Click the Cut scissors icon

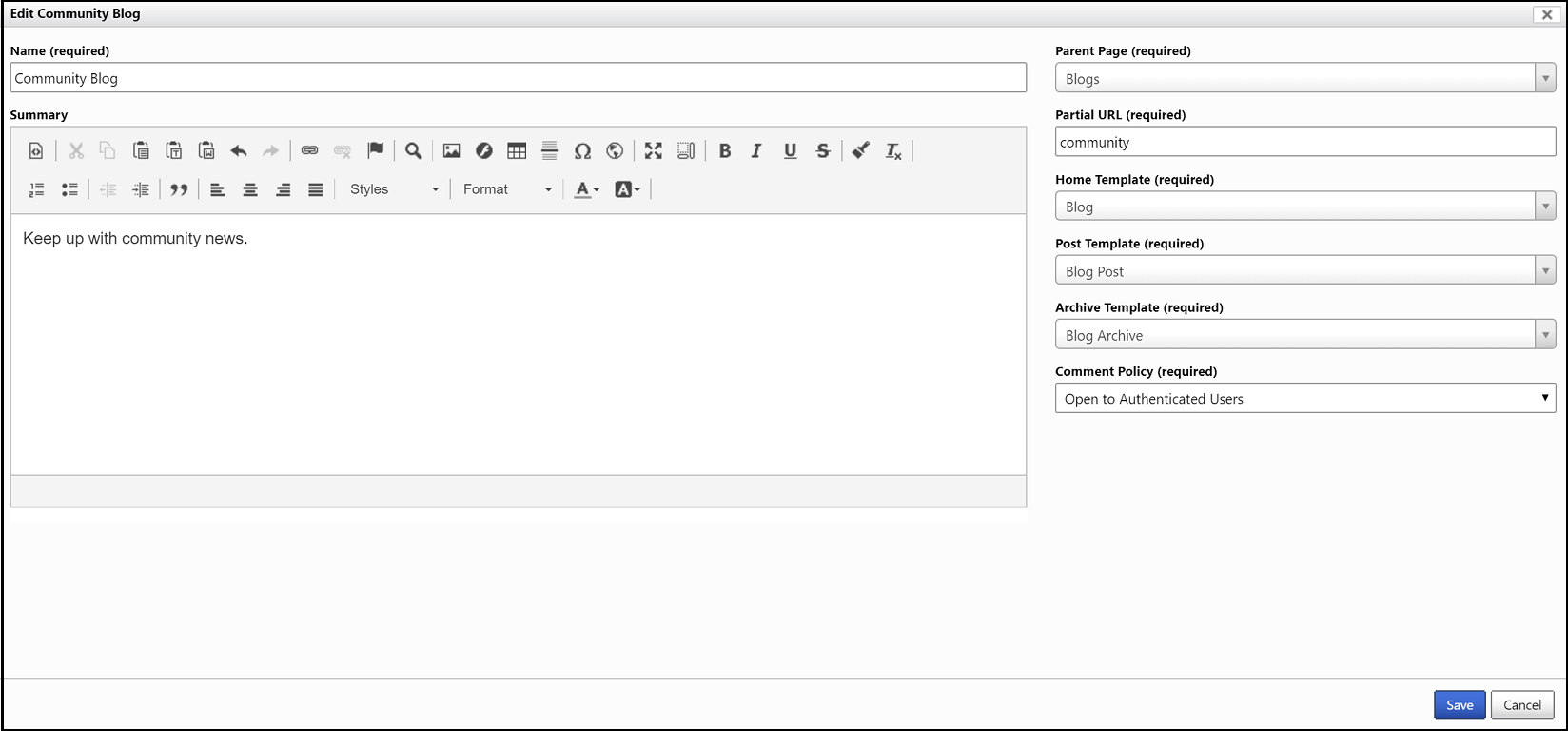[76, 150]
